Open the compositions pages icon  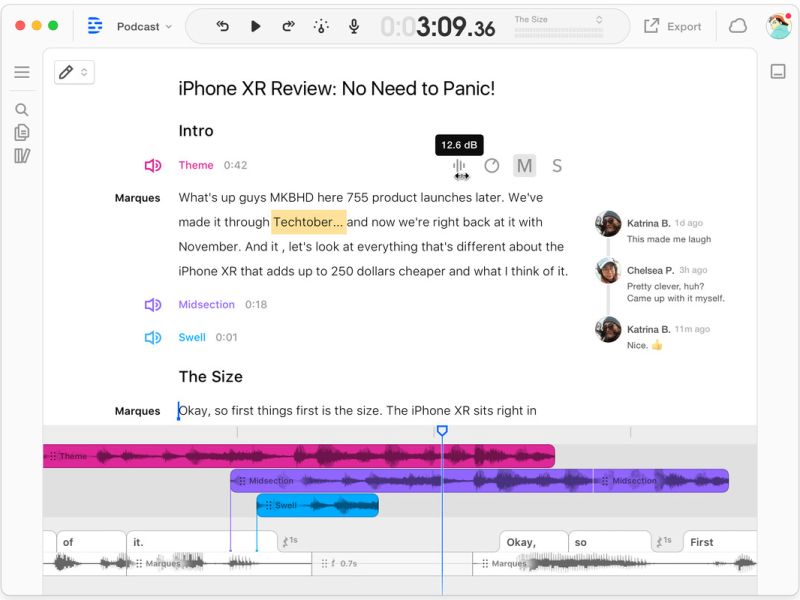pos(22,133)
